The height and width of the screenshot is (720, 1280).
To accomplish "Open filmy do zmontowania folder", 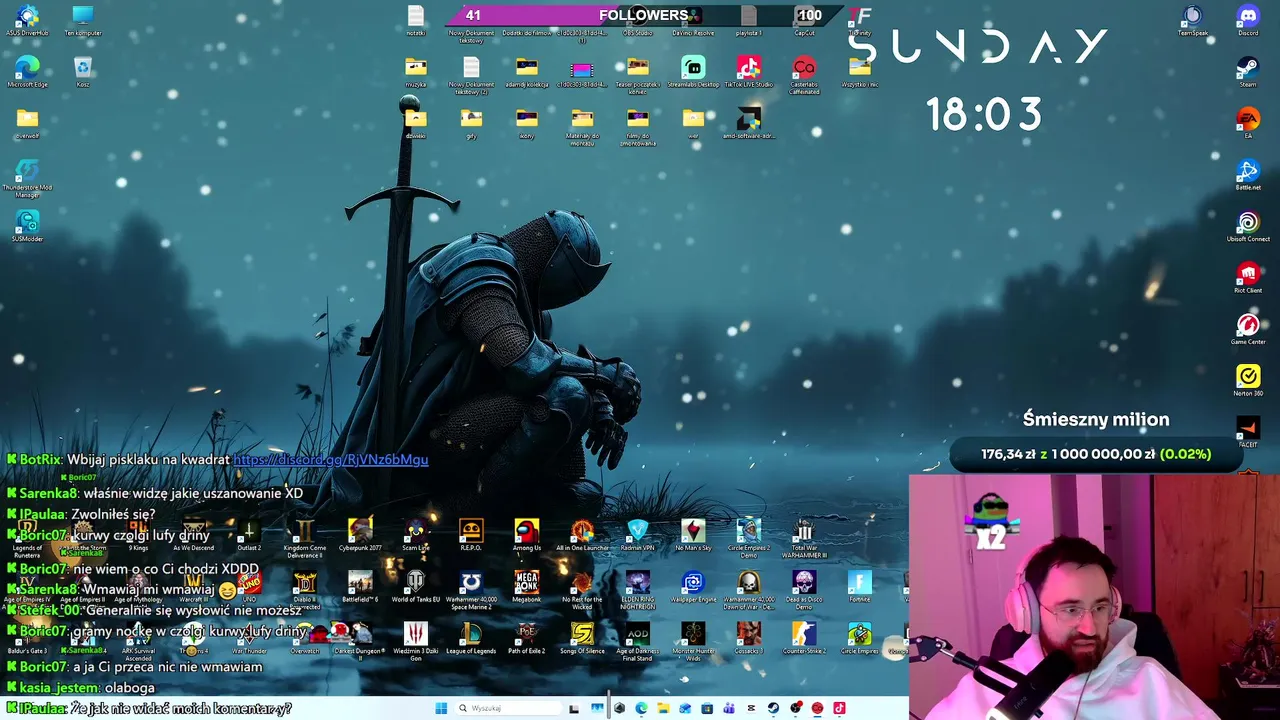I will [x=638, y=127].
